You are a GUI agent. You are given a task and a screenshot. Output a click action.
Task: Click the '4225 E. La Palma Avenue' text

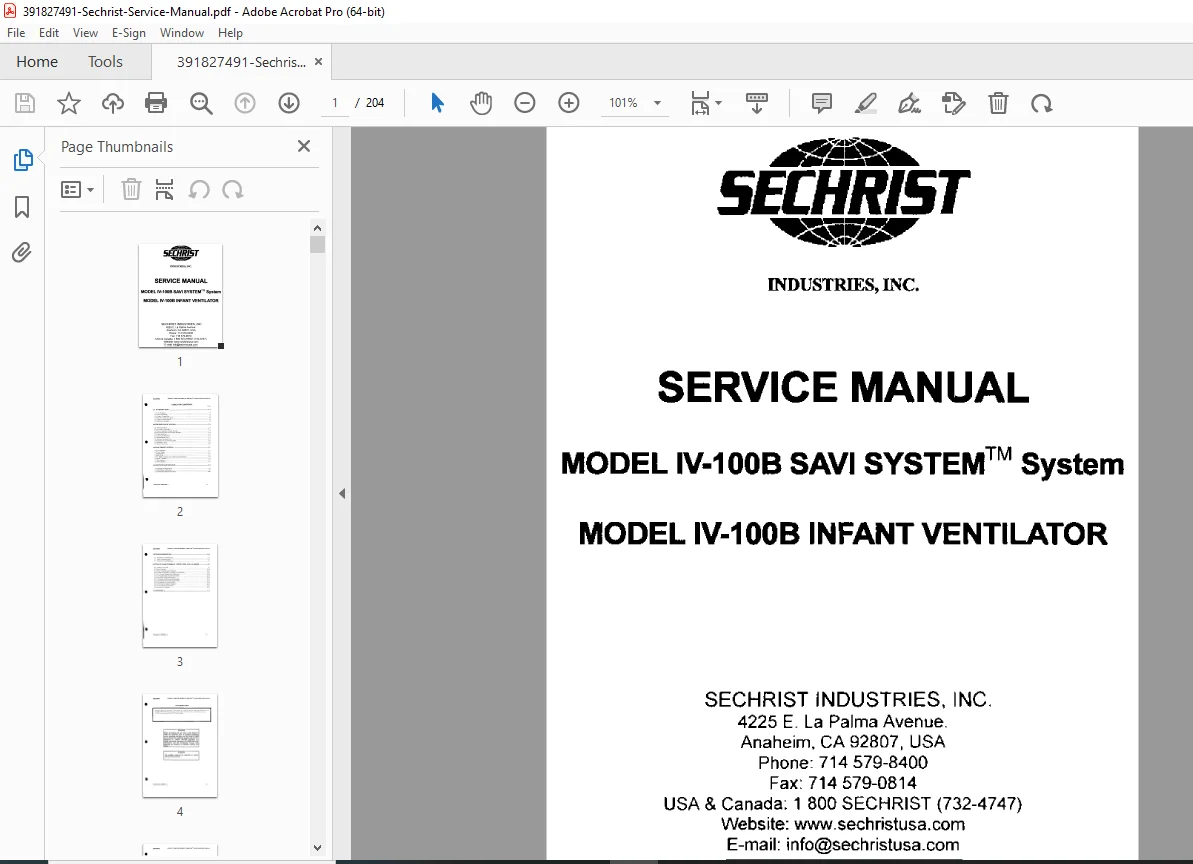842,721
